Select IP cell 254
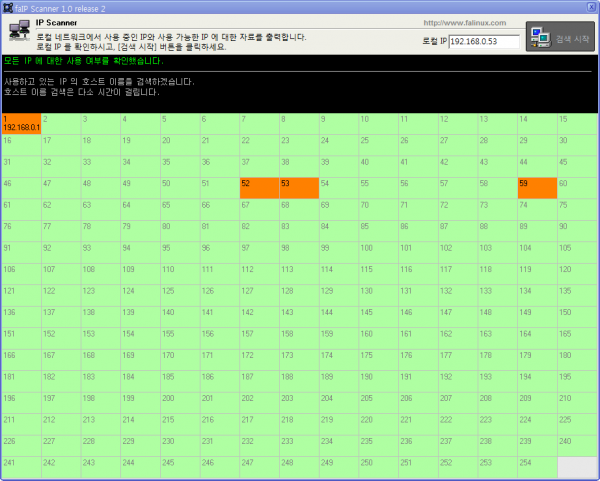Viewport: 600px width, 481px height. [537, 467]
